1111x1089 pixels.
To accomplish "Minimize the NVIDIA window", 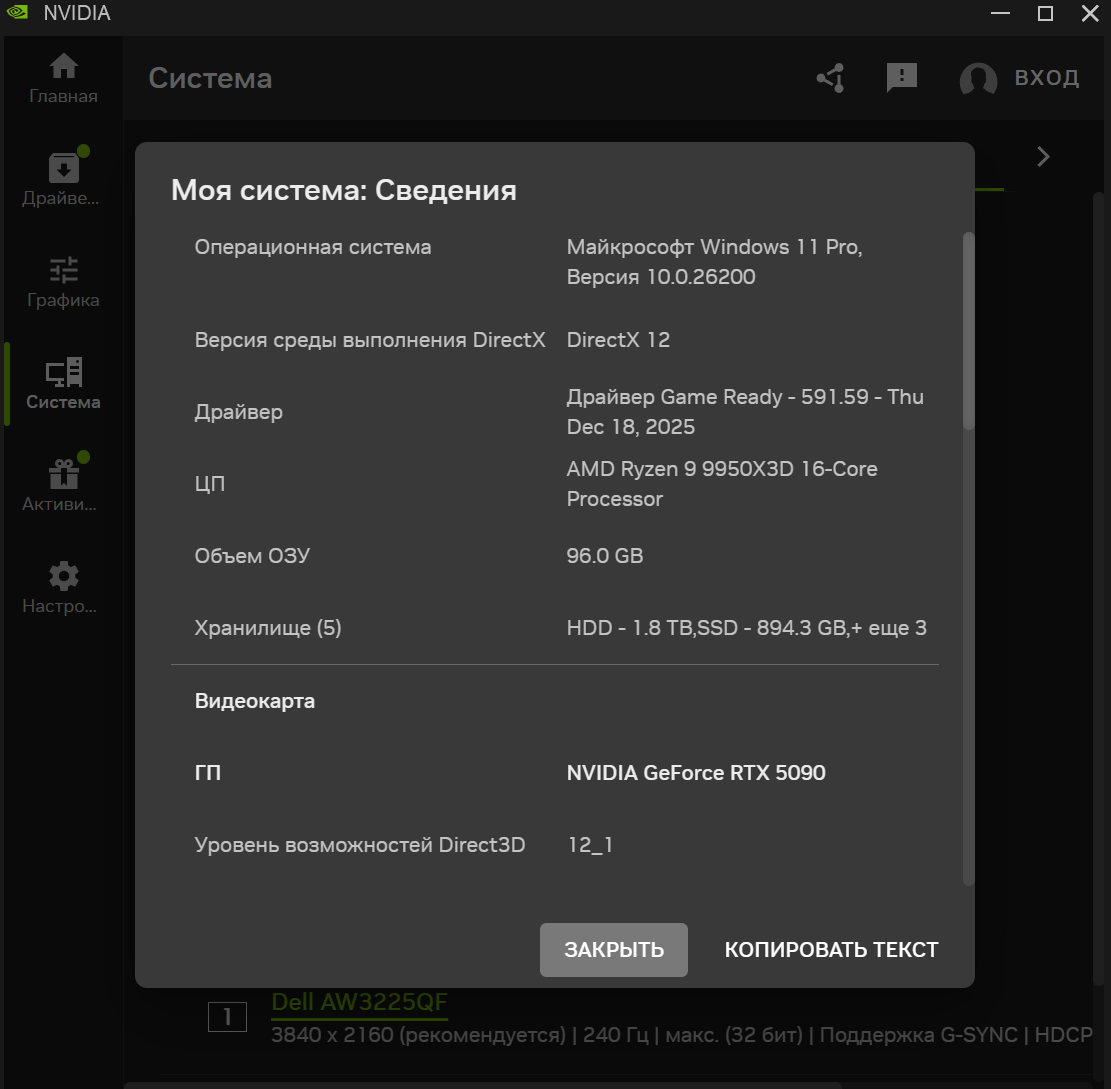I will (x=1000, y=13).
